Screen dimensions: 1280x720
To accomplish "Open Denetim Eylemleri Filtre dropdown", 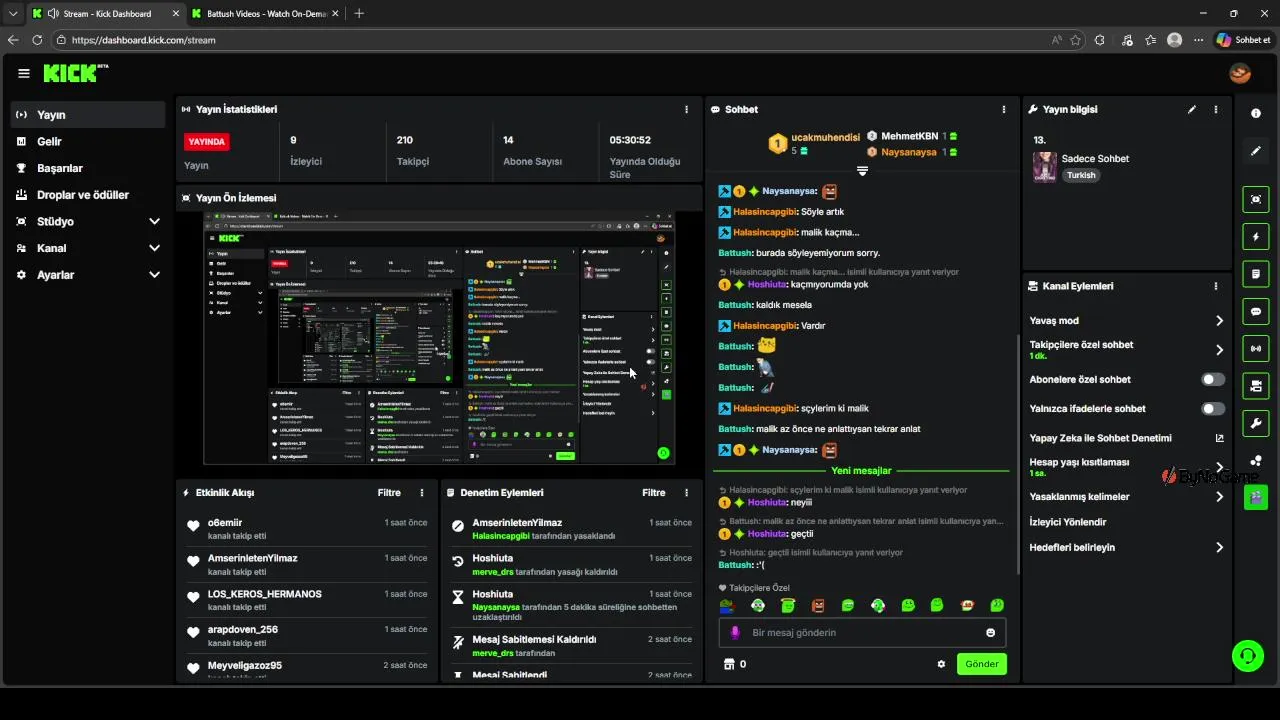I will tap(653, 493).
